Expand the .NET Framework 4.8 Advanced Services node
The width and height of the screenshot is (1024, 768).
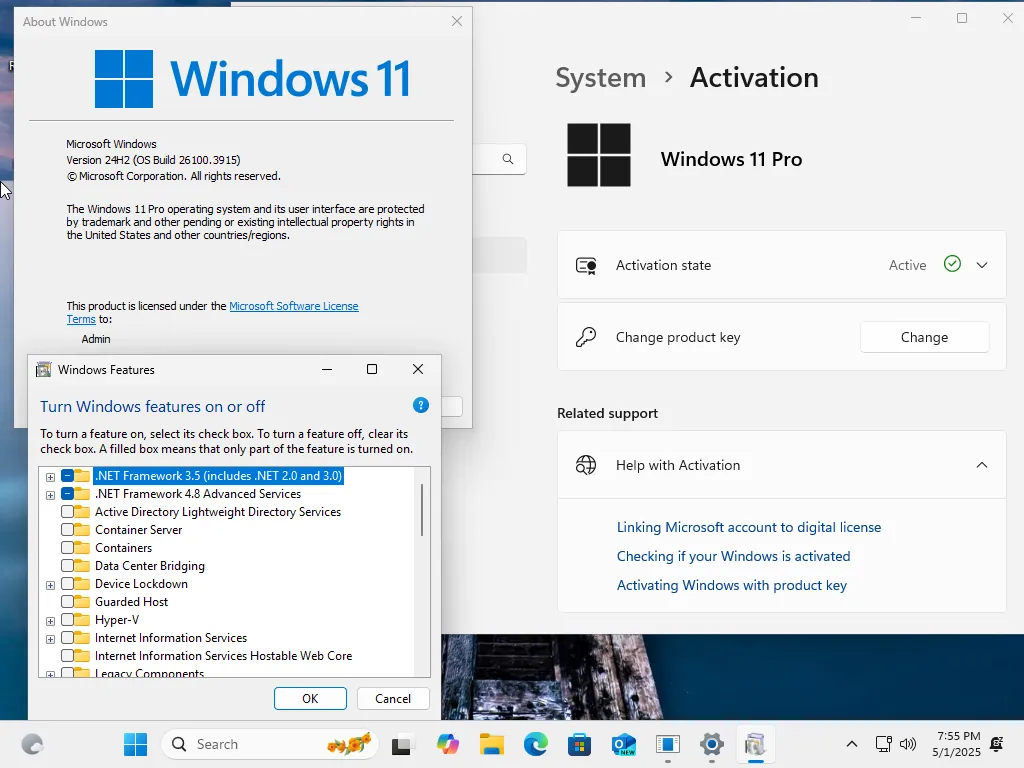point(50,495)
